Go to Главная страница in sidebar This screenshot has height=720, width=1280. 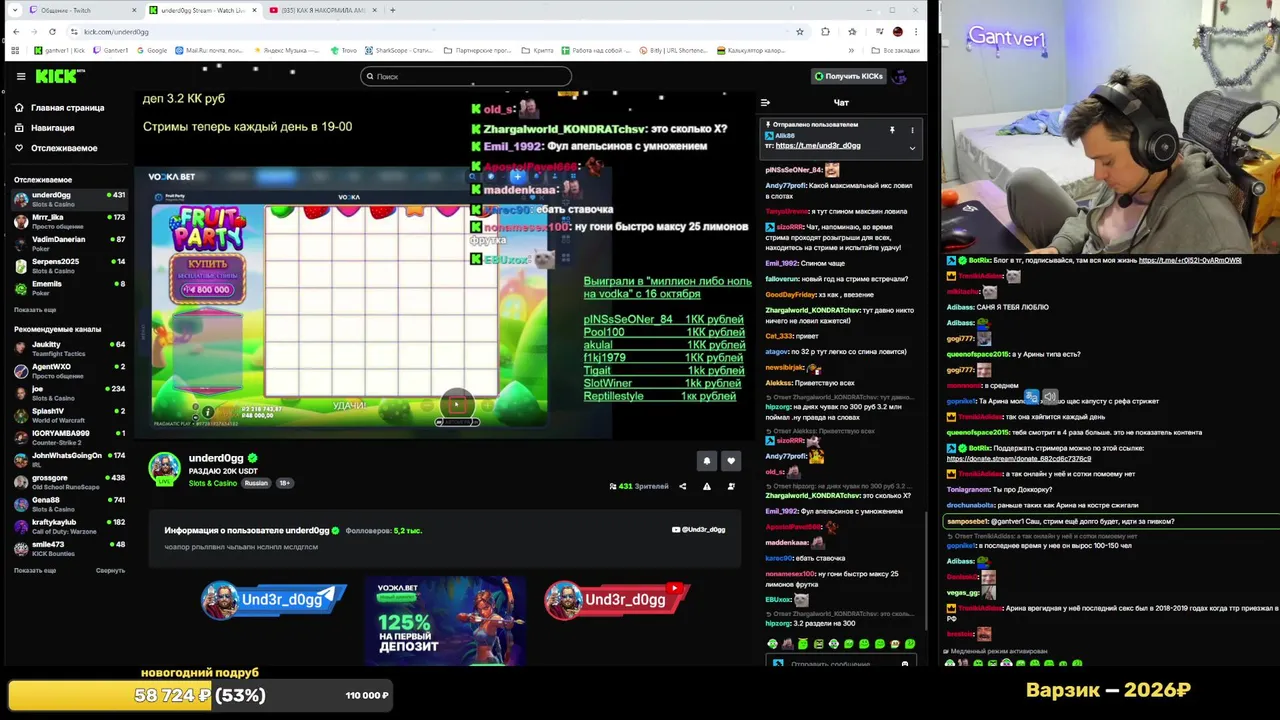click(x=60, y=107)
